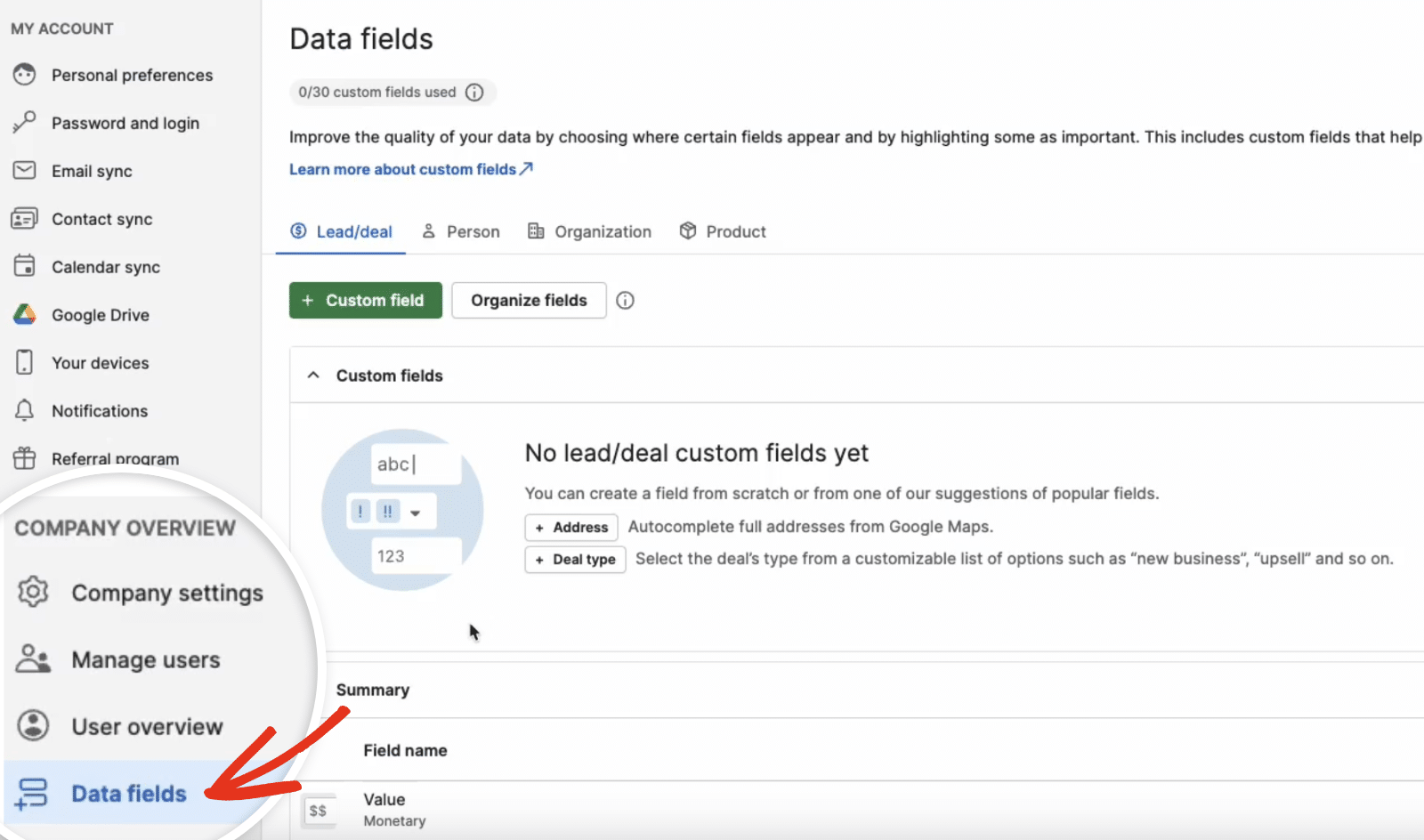The height and width of the screenshot is (840, 1424).
Task: Click the gift icon for Referral program
Action: tap(25, 458)
